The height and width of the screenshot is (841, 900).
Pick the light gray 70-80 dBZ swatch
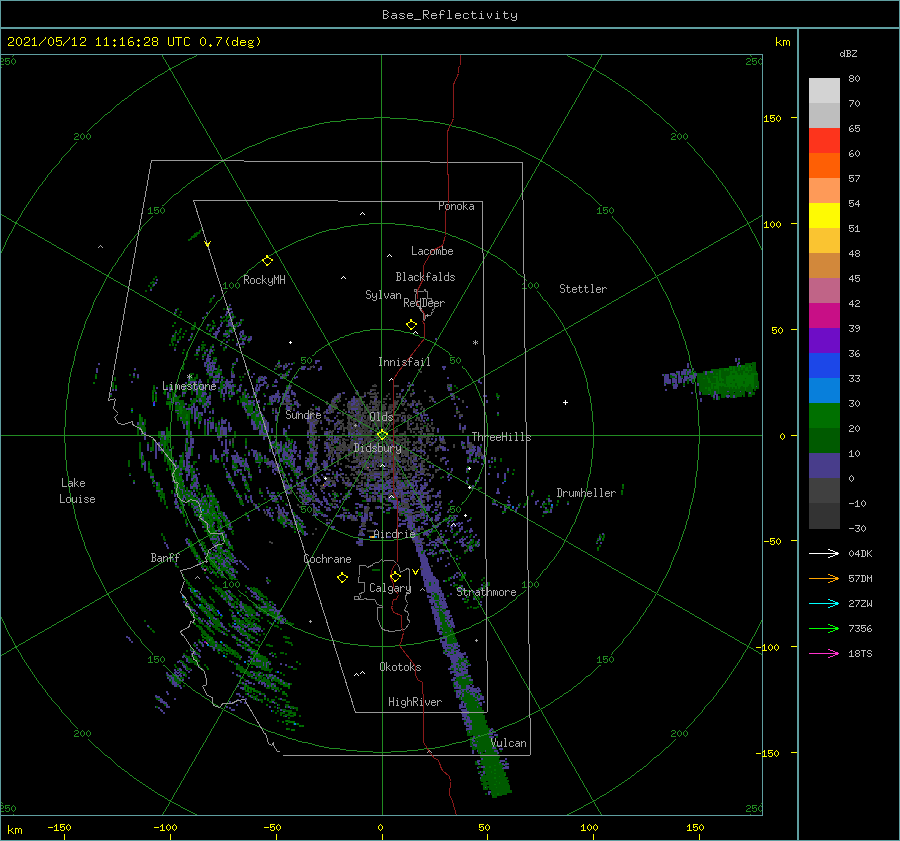coord(824,91)
